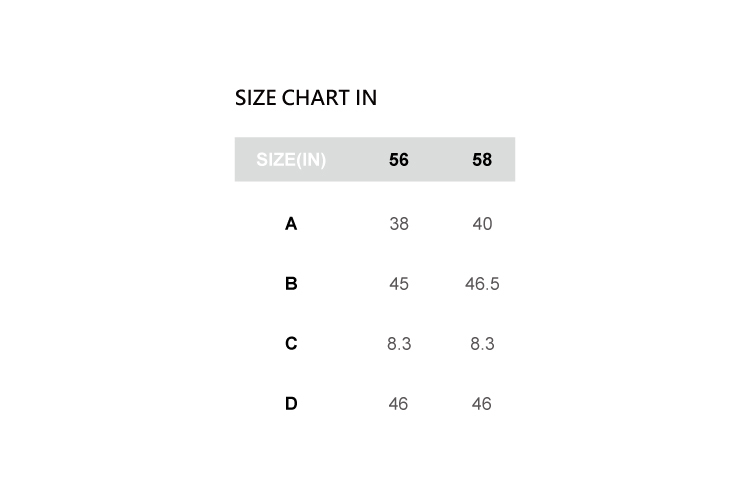This screenshot has height=500, width=750.
Task: Select the 58 size column header
Action: click(x=482, y=160)
